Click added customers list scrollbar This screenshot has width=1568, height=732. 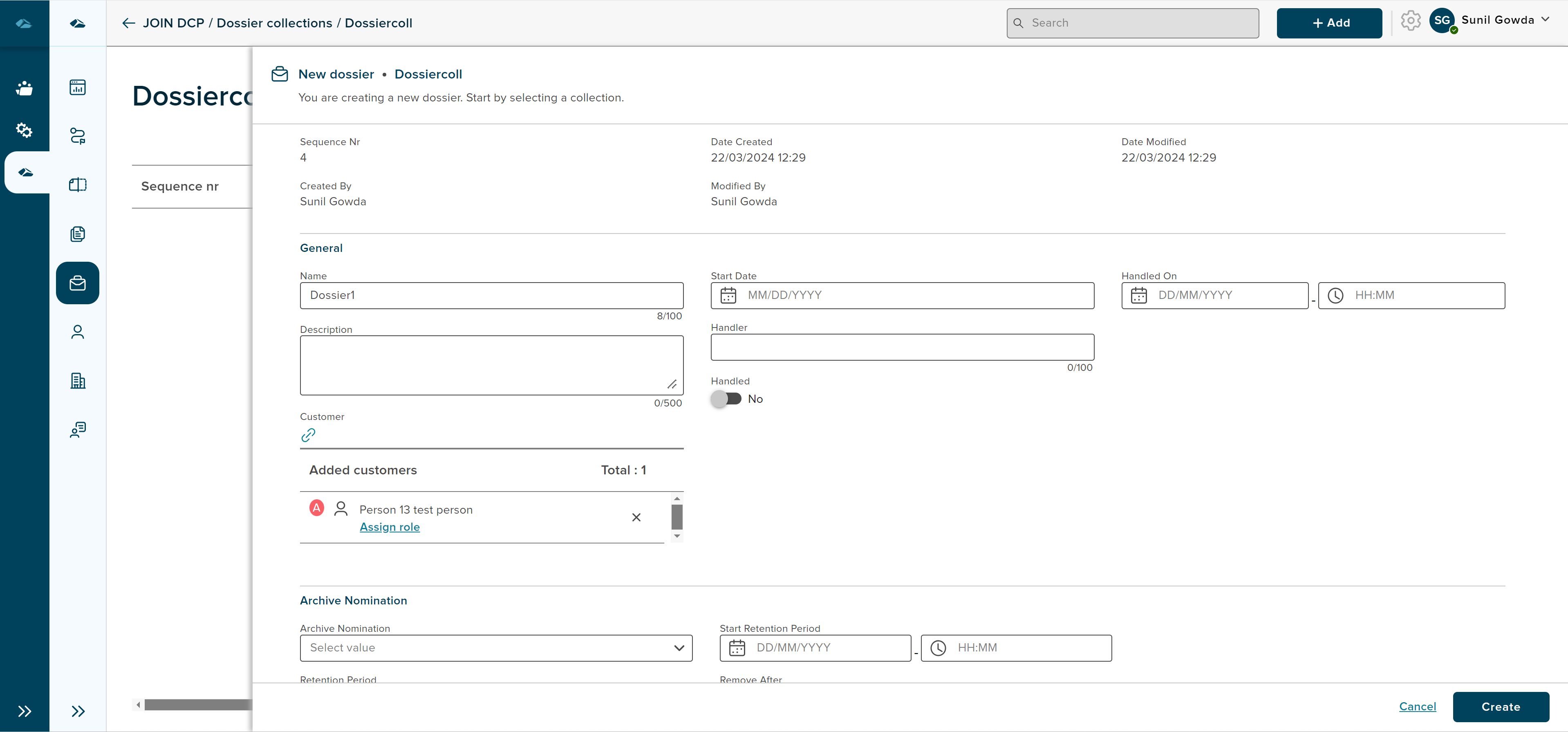(676, 517)
